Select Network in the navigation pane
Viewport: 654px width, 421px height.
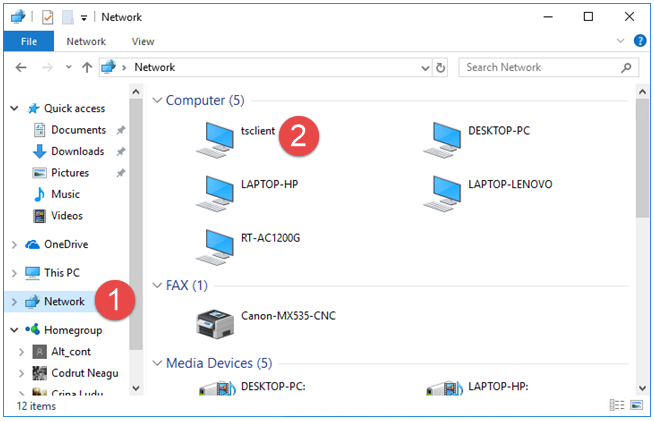[x=64, y=301]
